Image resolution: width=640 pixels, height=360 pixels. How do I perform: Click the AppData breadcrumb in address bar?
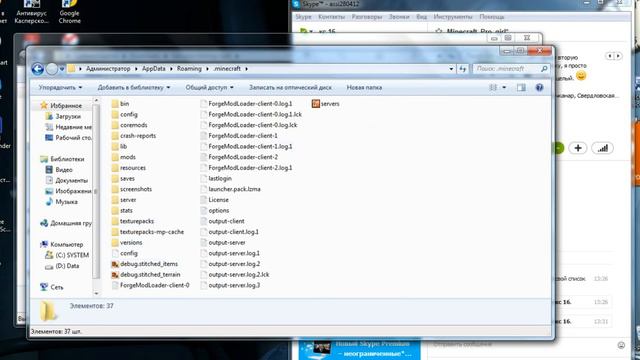tap(153, 69)
